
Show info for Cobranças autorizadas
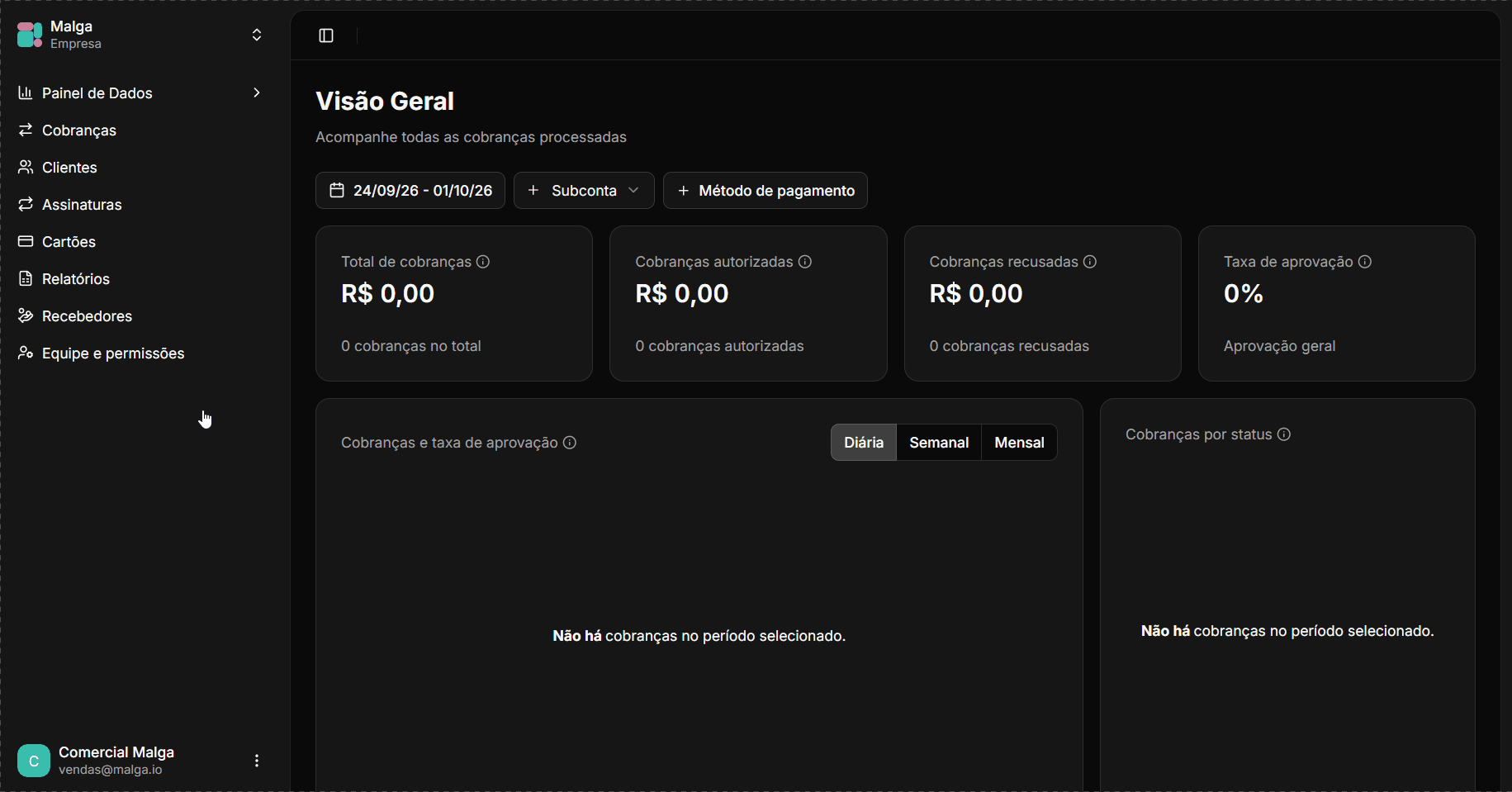point(805,262)
